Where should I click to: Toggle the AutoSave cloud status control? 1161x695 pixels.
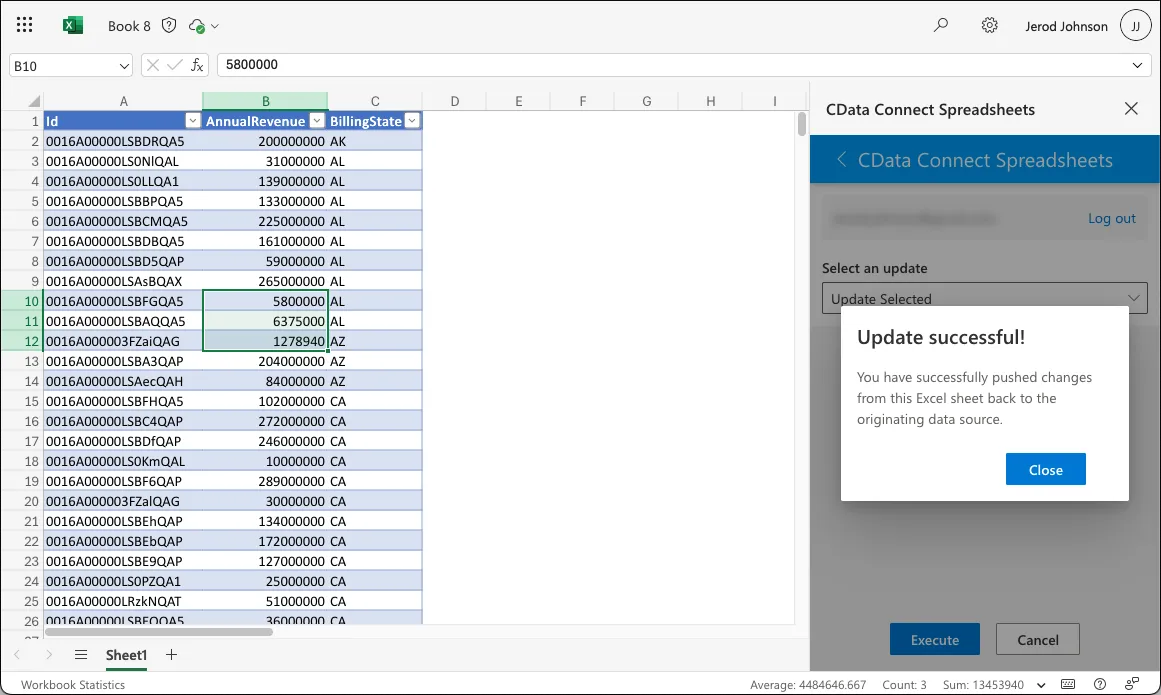coord(202,25)
